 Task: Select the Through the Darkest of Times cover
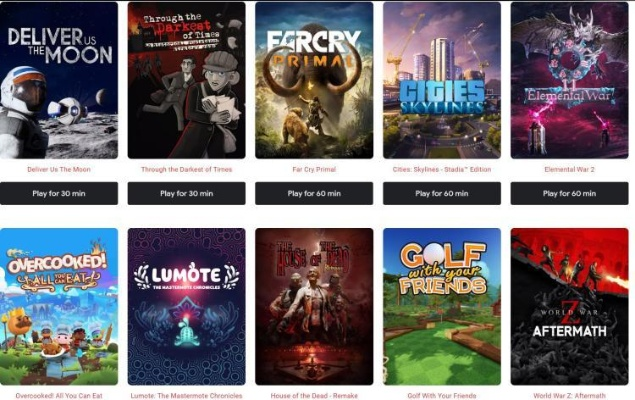click(x=186, y=80)
